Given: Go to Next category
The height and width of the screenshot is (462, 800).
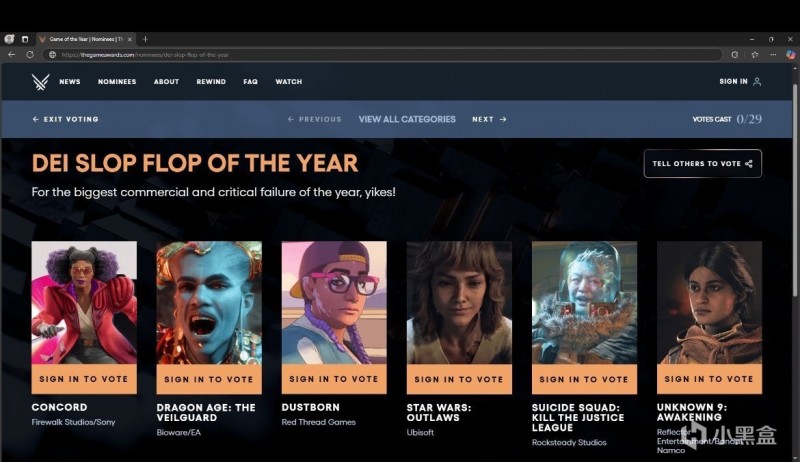Looking at the screenshot, I should 489,119.
